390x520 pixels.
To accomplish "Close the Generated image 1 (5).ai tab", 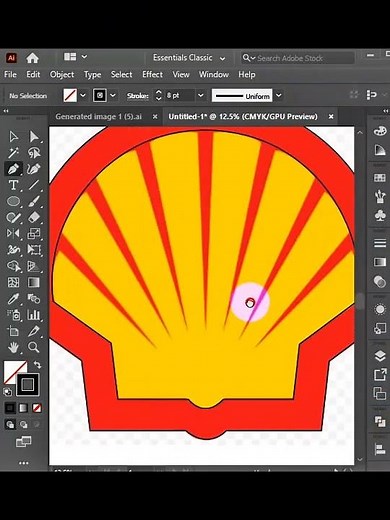I will pyautogui.click(x=155, y=117).
